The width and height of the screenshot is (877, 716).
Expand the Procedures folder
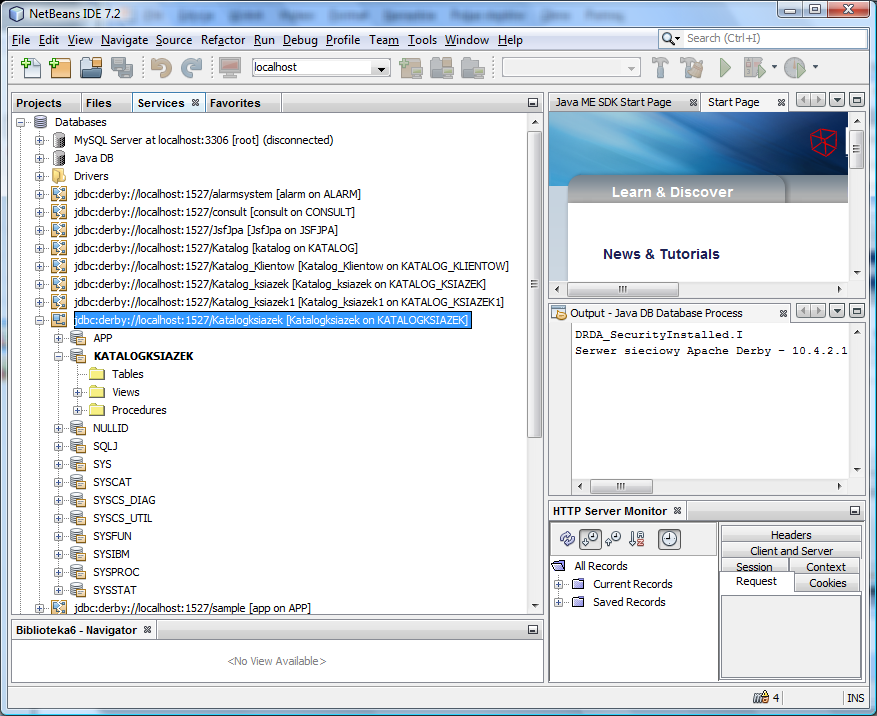(77, 410)
